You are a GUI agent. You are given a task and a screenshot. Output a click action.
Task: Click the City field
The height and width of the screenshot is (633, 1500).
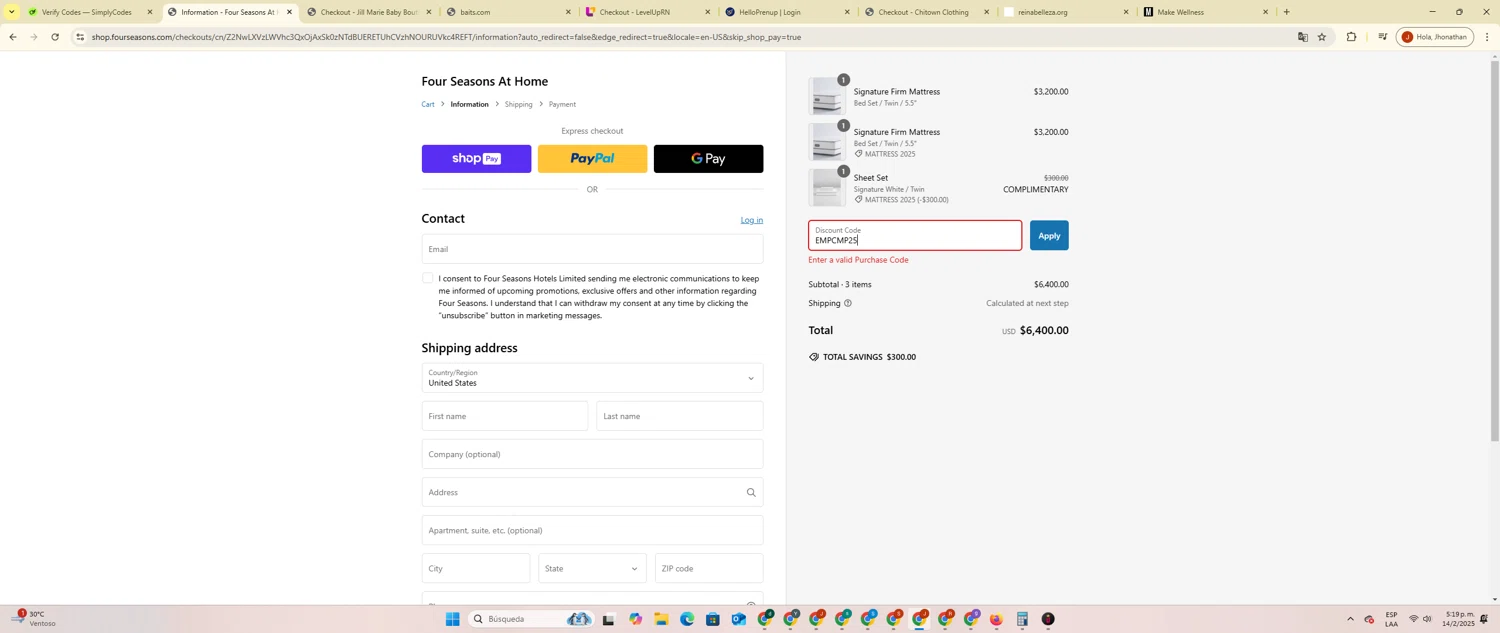pos(476,569)
